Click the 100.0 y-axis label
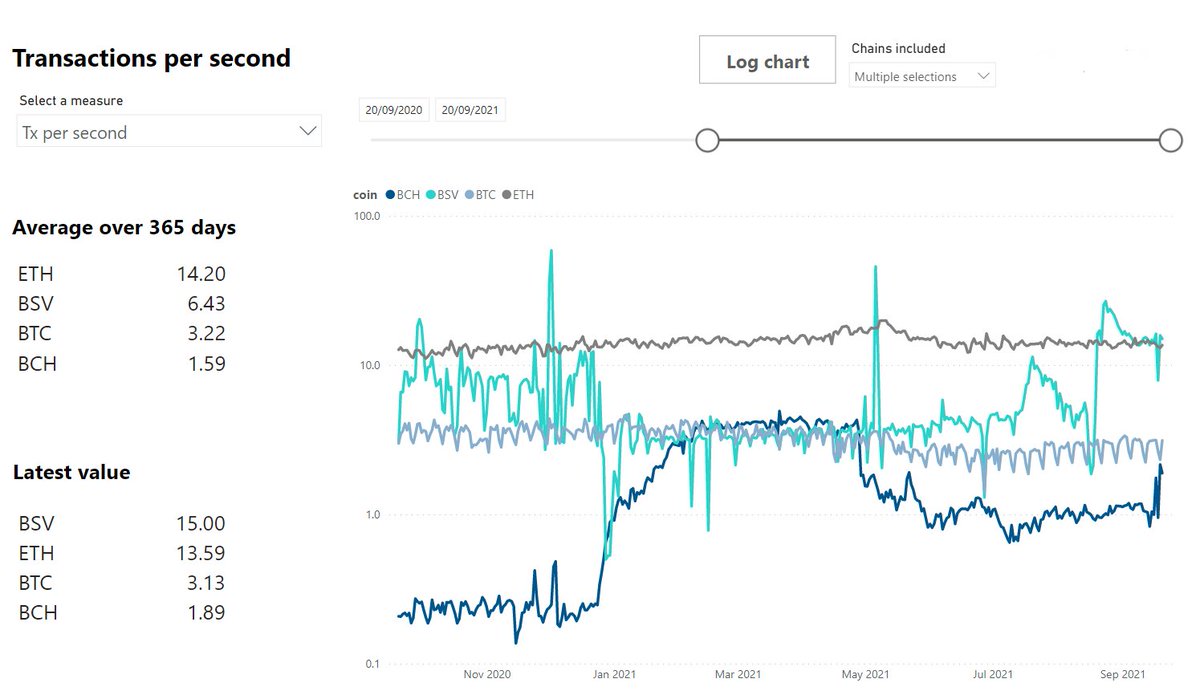 coord(367,216)
